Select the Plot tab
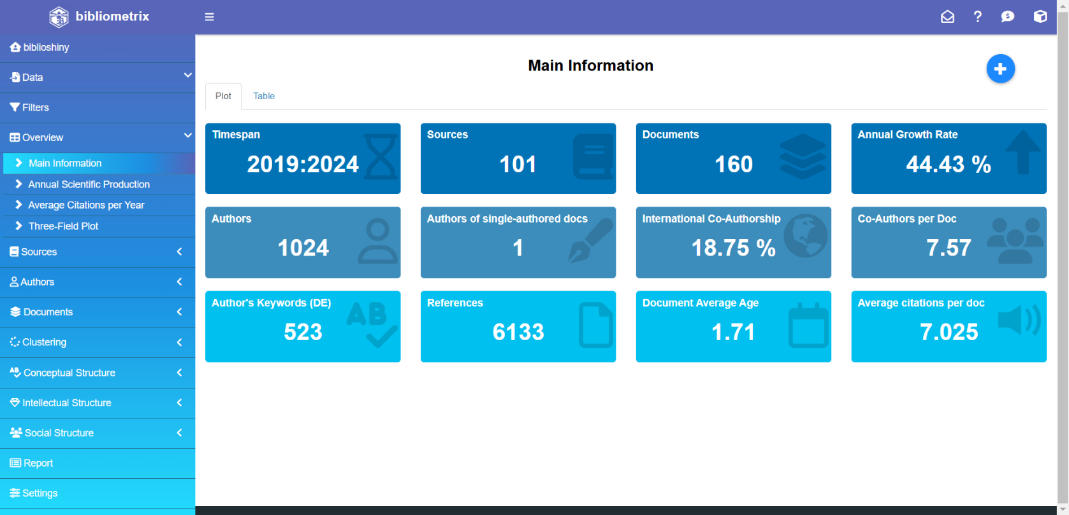Image resolution: width=1069 pixels, height=515 pixels. pos(223,96)
